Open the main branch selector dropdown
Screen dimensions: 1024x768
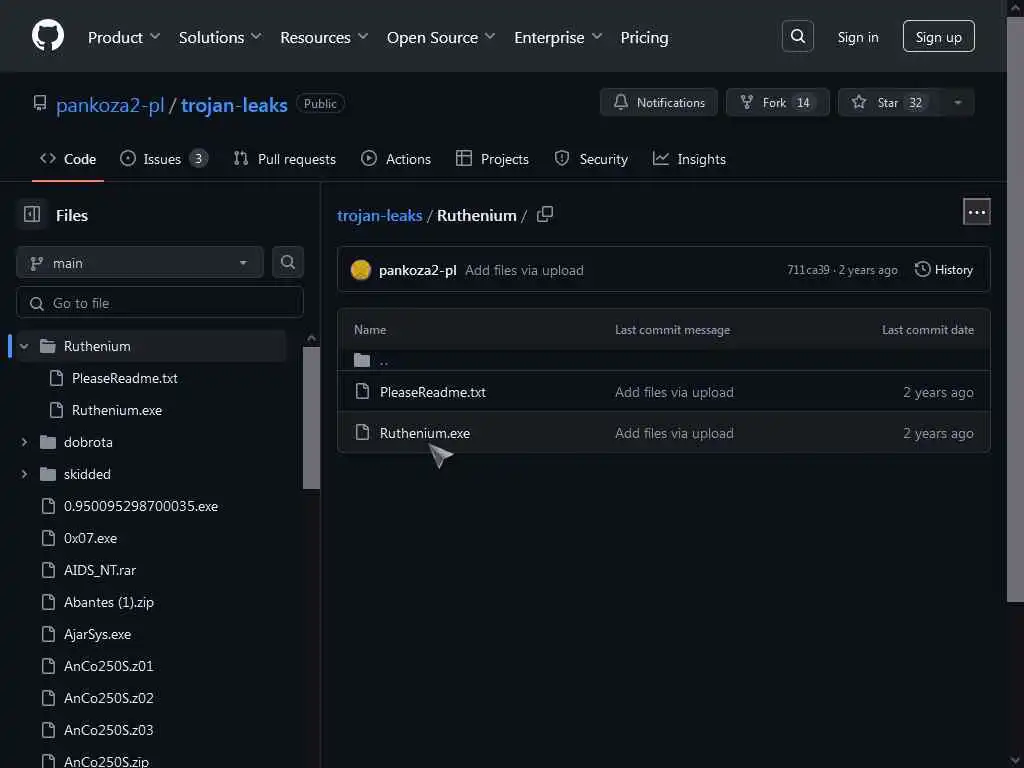140,263
